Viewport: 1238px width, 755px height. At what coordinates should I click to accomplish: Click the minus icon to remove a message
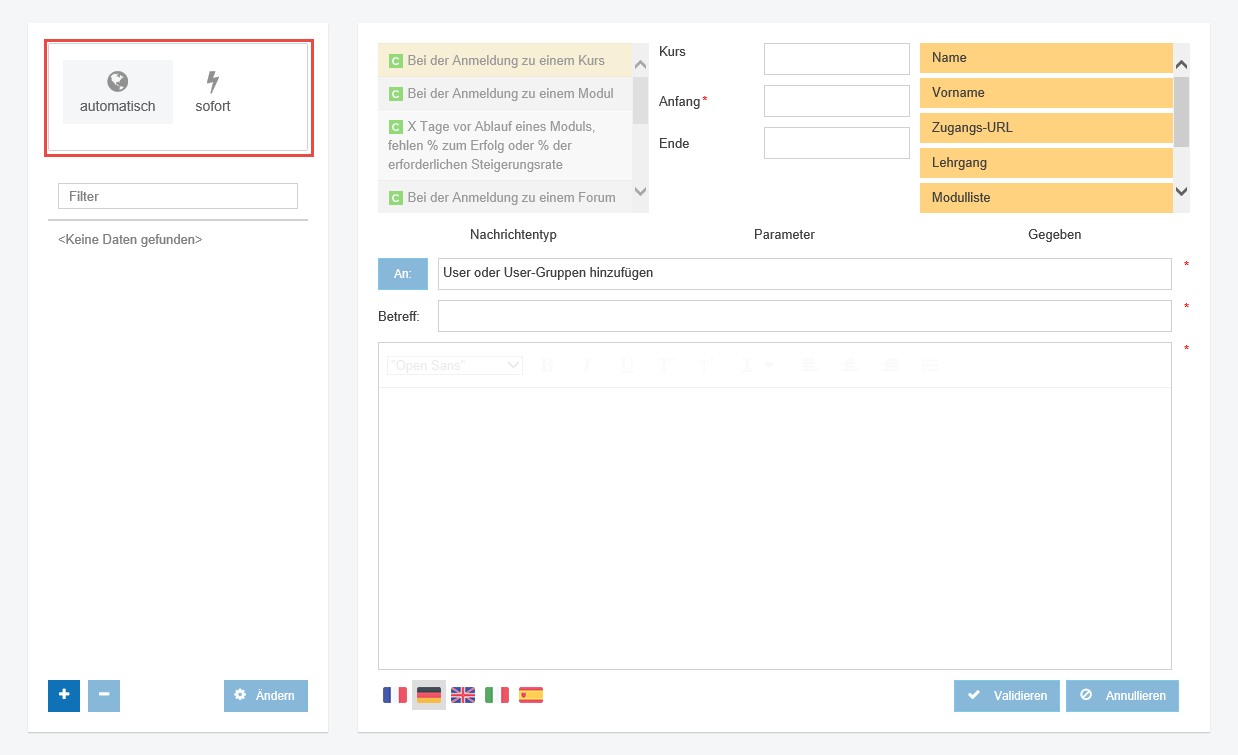pyautogui.click(x=104, y=695)
